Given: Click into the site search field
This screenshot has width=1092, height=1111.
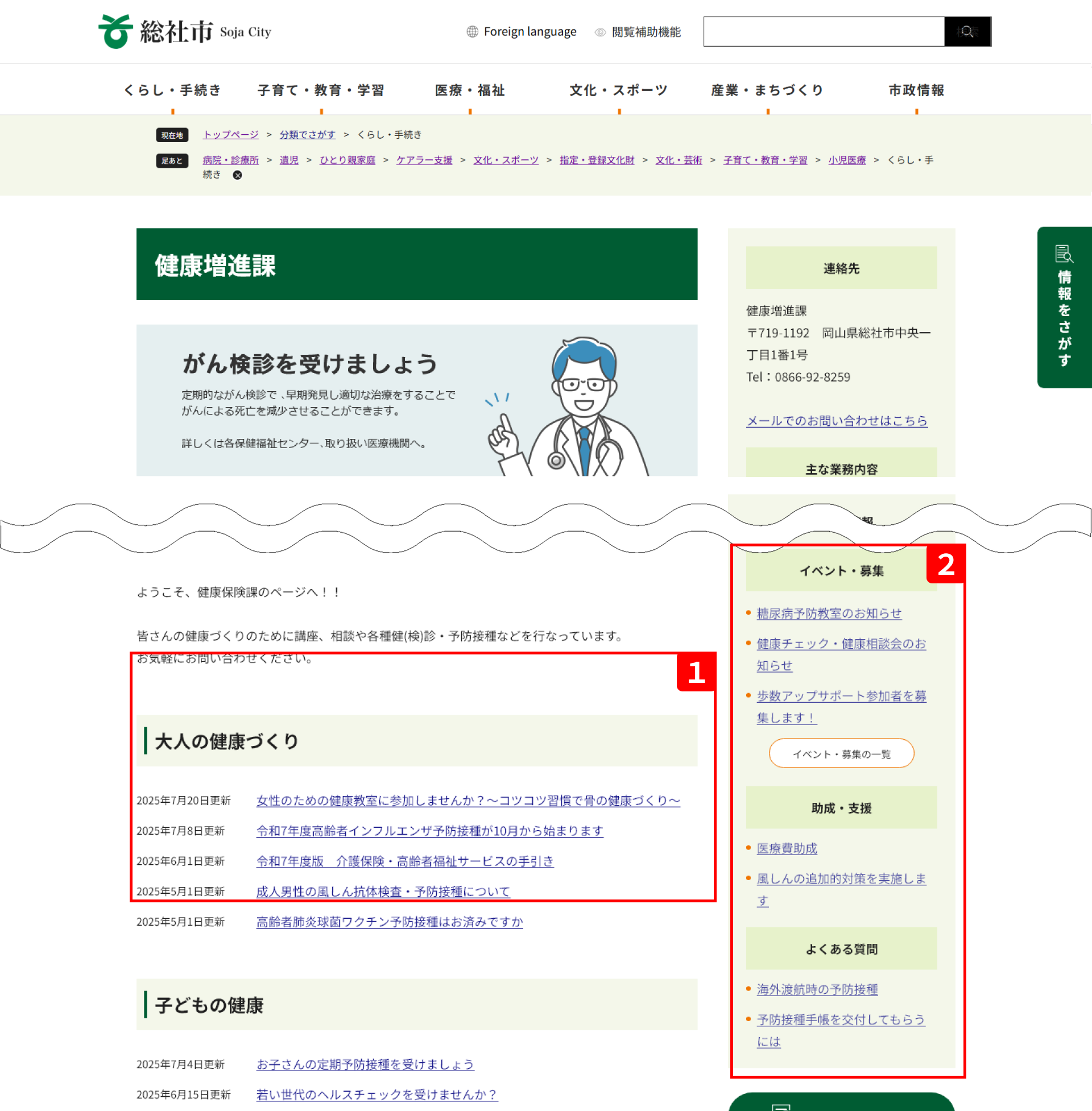Looking at the screenshot, I should (x=824, y=31).
